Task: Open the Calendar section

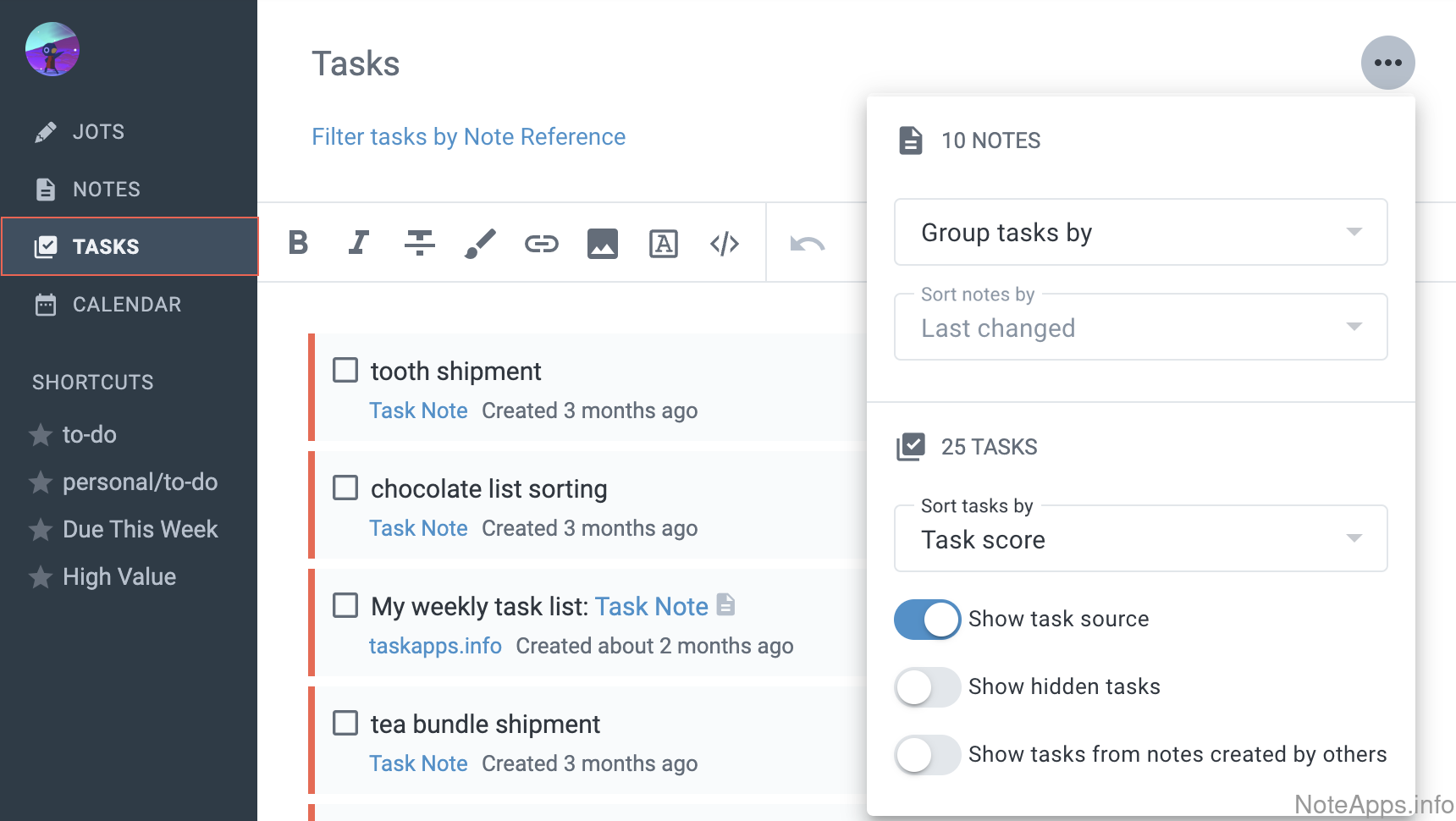Action: (126, 305)
